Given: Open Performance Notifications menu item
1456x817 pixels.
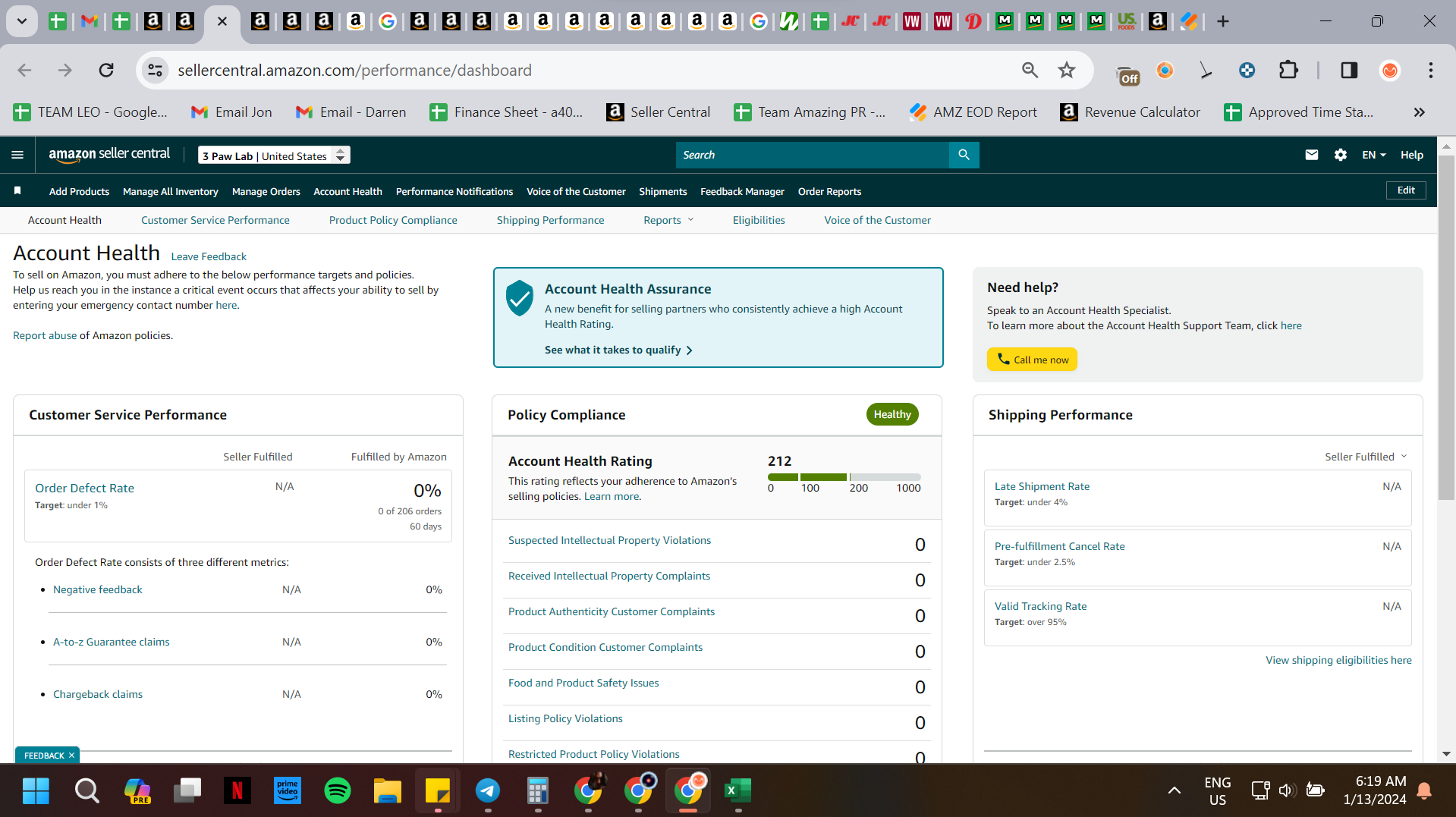Looking at the screenshot, I should pyautogui.click(x=454, y=192).
